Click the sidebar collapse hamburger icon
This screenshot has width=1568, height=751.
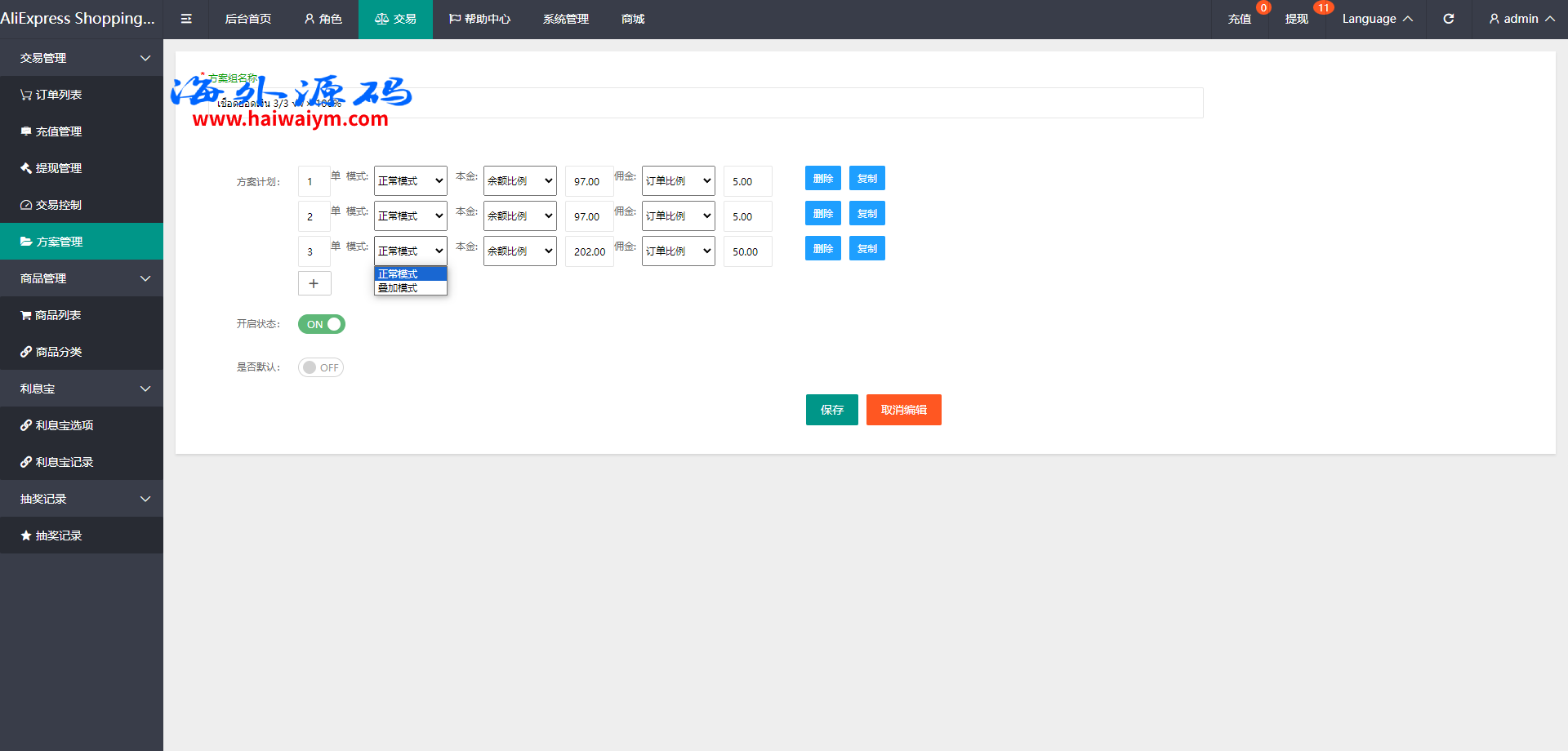point(186,19)
